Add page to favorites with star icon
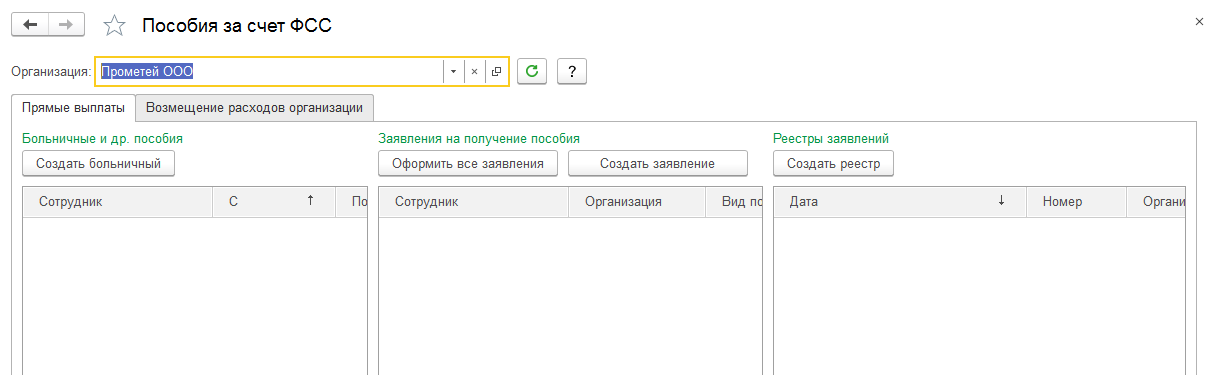This screenshot has width=1209, height=375. (115, 26)
